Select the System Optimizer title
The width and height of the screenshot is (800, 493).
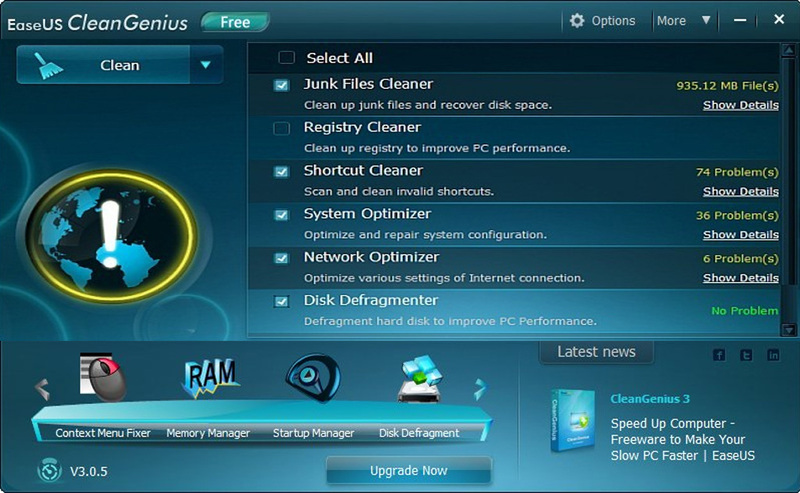pyautogui.click(x=367, y=214)
